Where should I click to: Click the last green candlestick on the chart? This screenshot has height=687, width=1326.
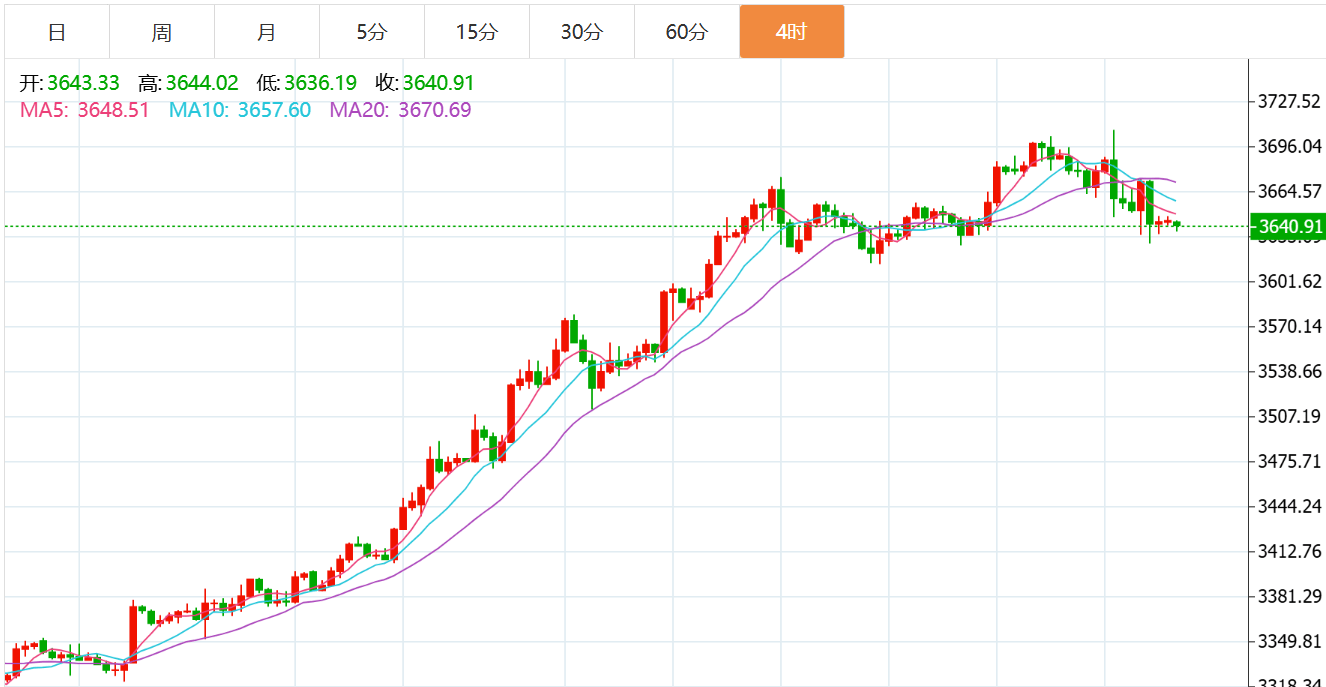click(x=1178, y=225)
